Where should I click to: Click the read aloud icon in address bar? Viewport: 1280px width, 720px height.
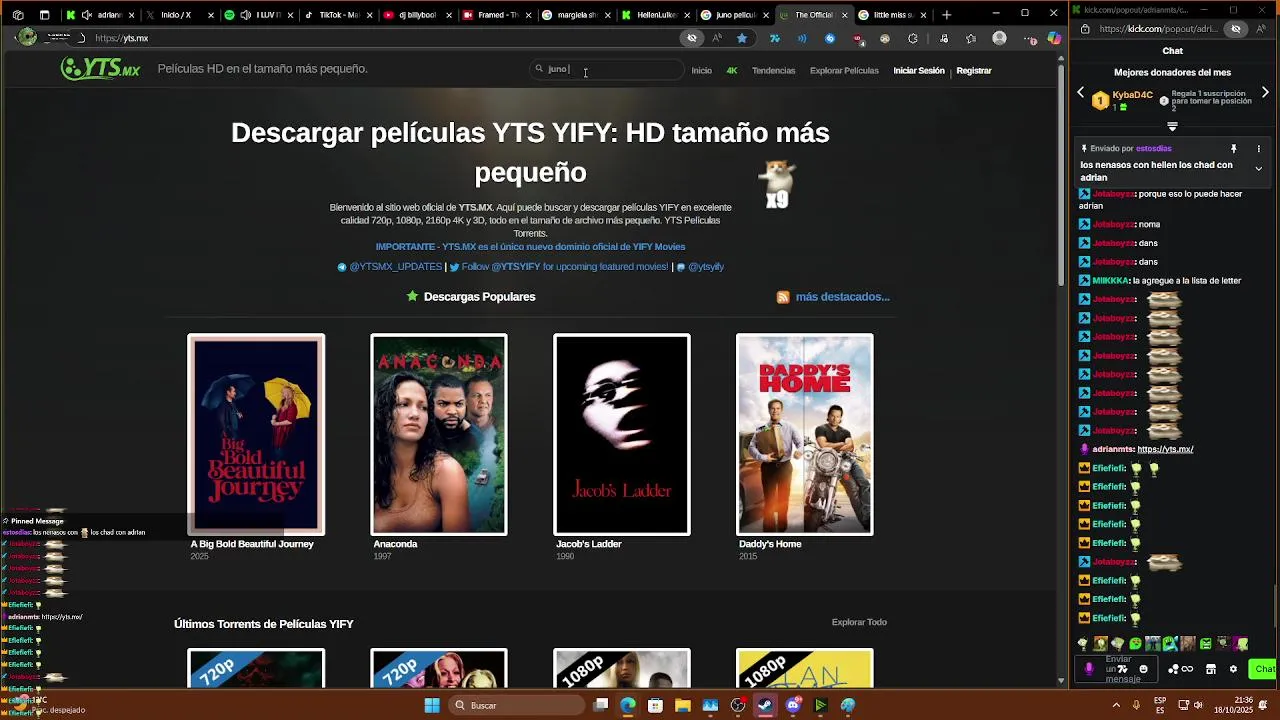(x=717, y=38)
